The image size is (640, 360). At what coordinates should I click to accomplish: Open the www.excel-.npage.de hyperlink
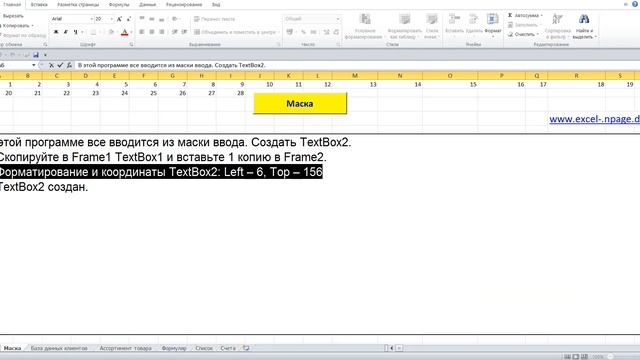tap(594, 119)
